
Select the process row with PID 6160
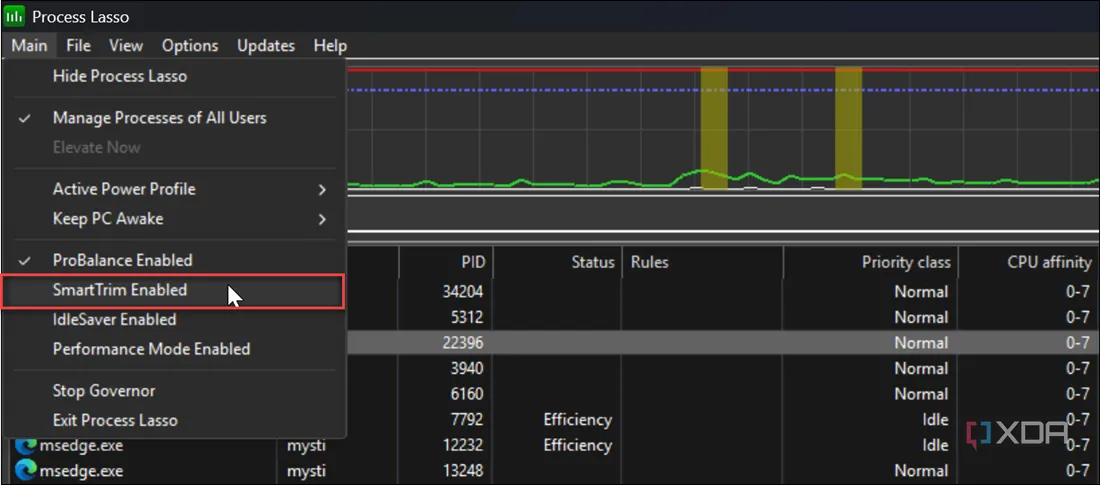[x=723, y=394]
